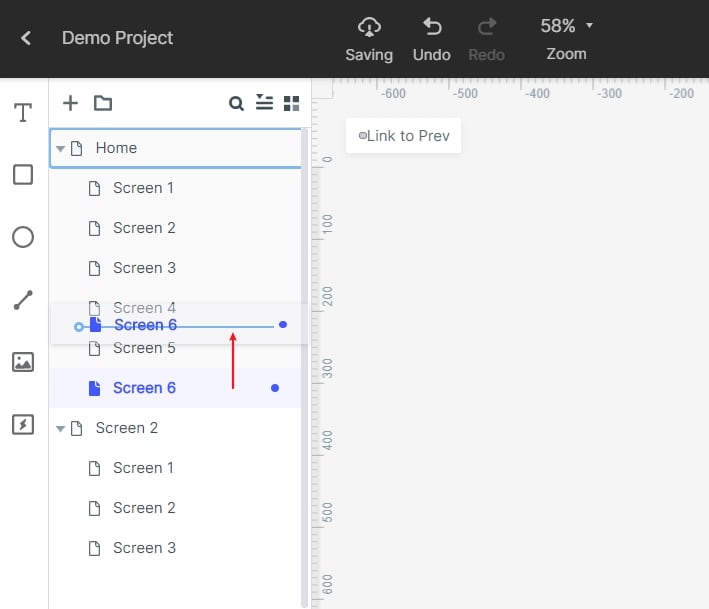The height and width of the screenshot is (609, 709).
Task: Switch screen list to grid view
Action: click(291, 104)
